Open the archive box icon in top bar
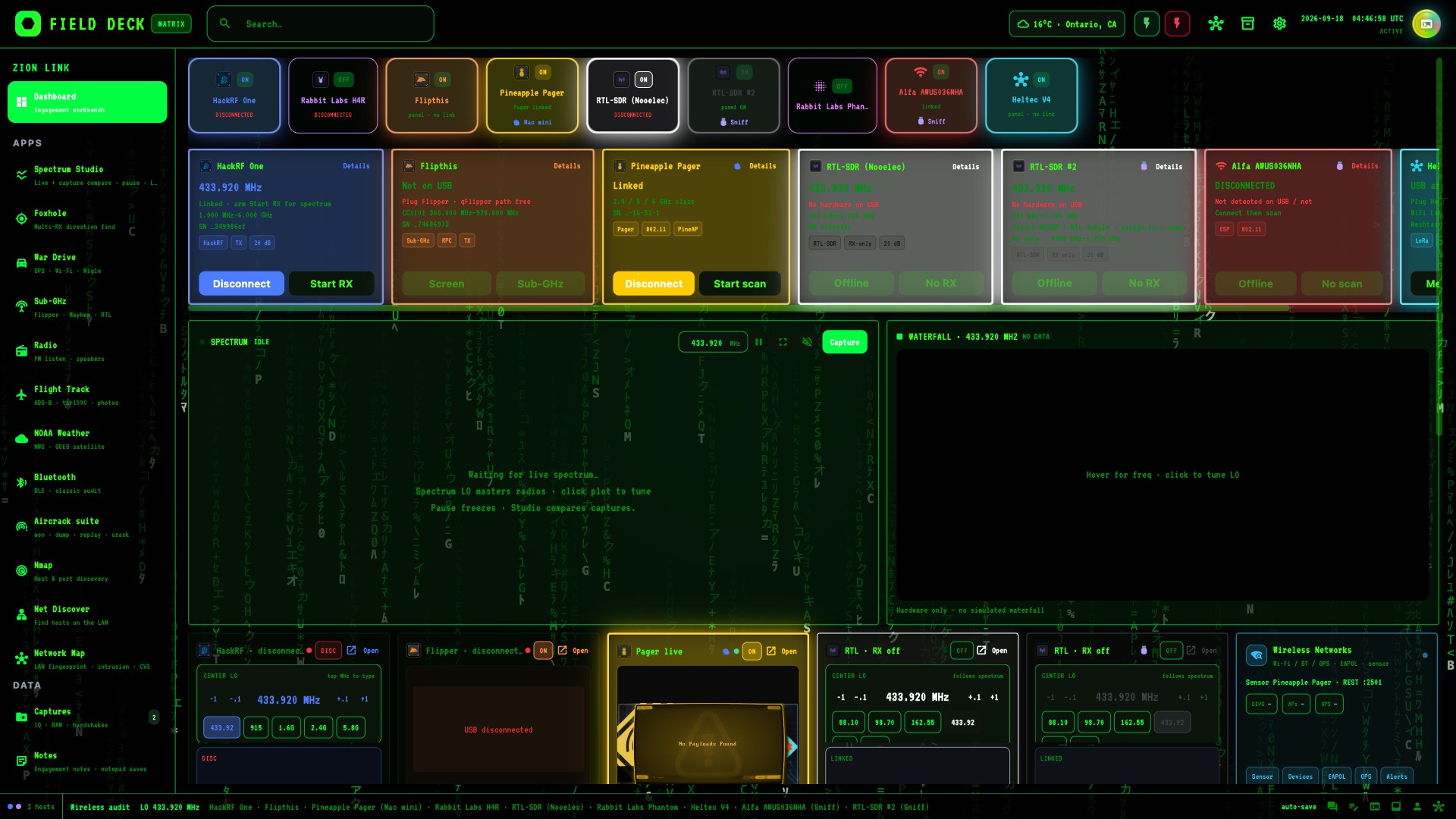The height and width of the screenshot is (819, 1456). coord(1247,24)
